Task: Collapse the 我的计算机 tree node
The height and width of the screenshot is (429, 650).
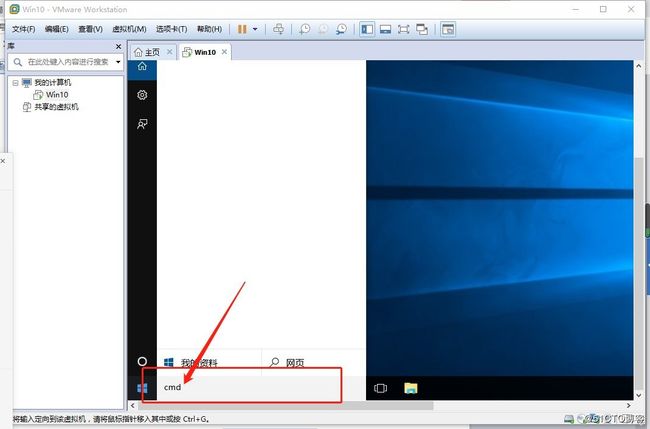Action: click(x=15, y=83)
